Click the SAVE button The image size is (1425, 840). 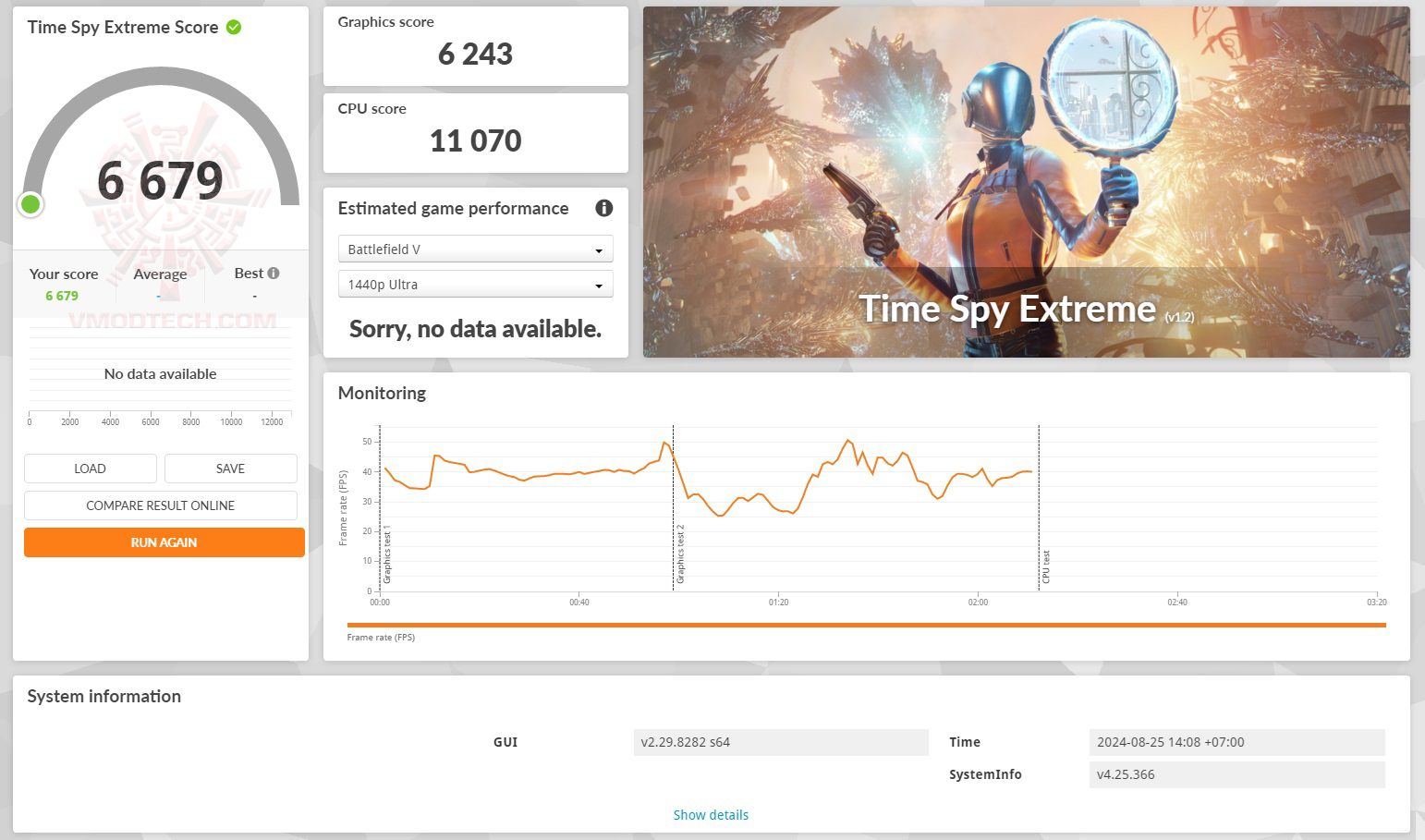point(230,469)
